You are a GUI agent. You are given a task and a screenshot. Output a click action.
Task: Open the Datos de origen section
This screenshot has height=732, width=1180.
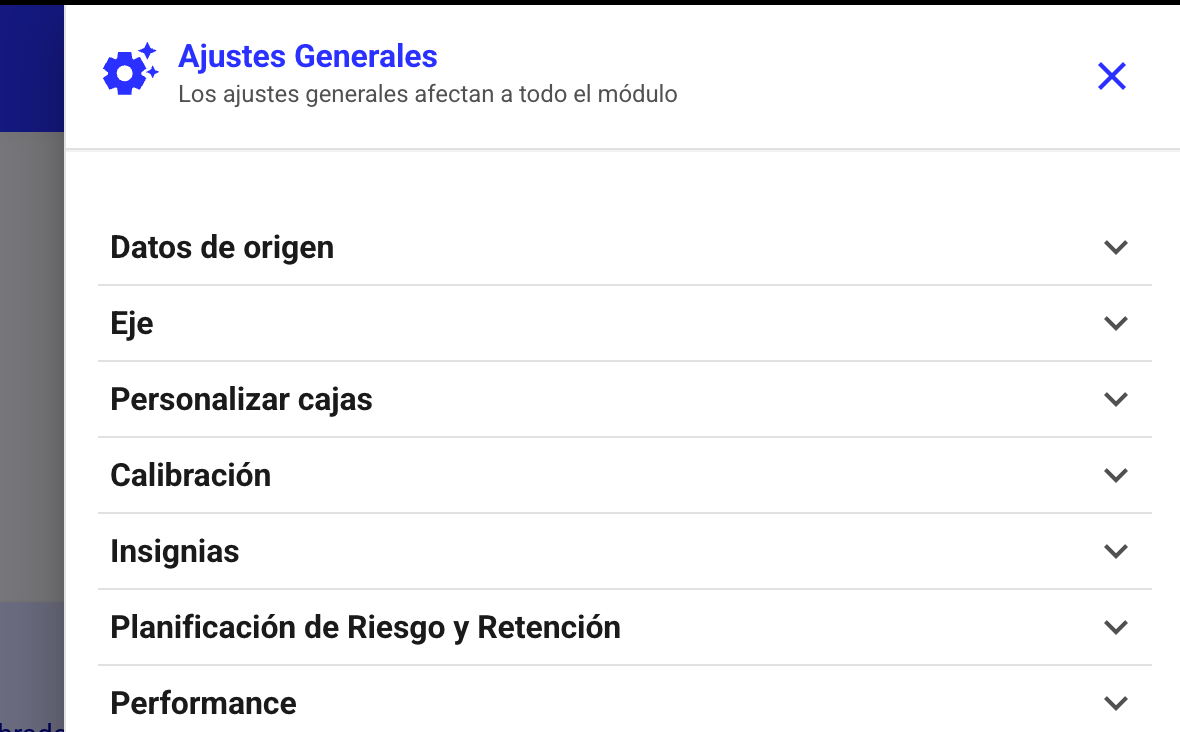[222, 247]
